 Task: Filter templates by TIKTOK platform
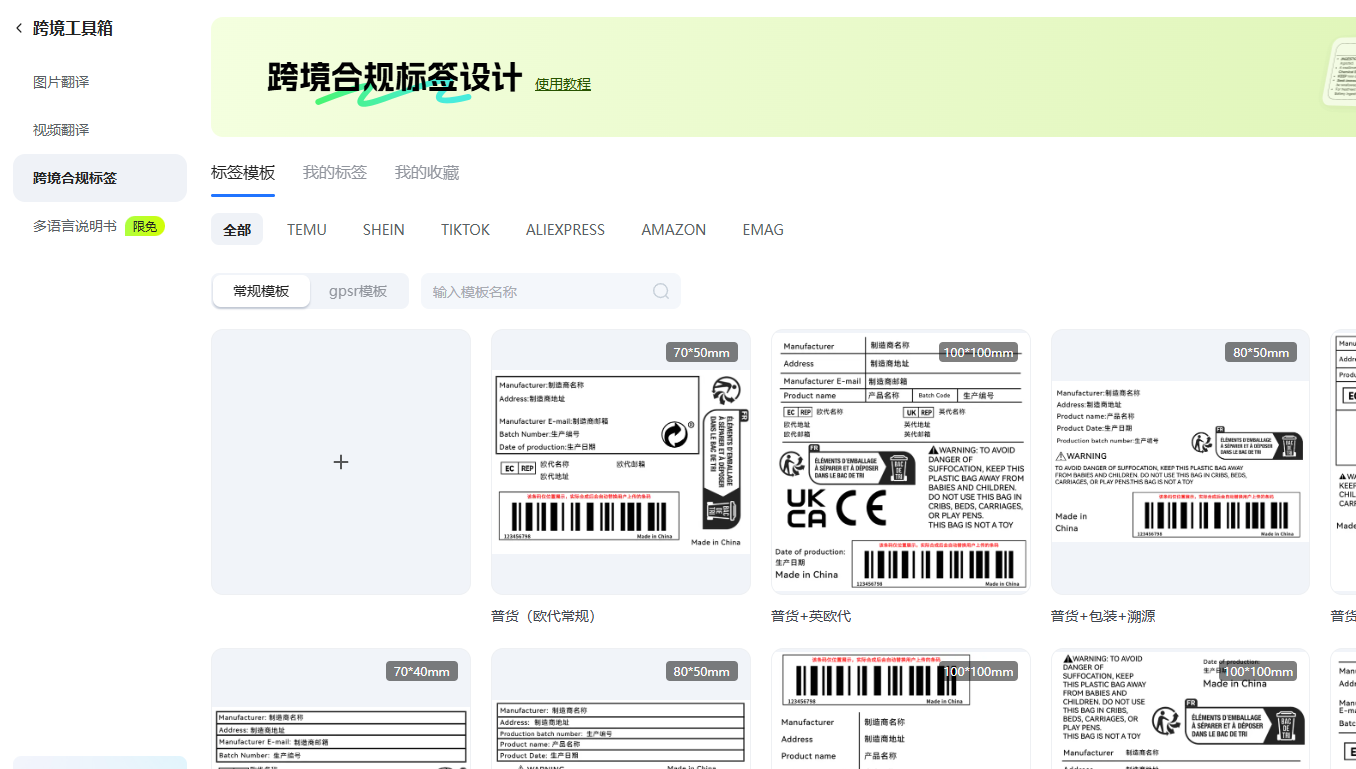(465, 229)
